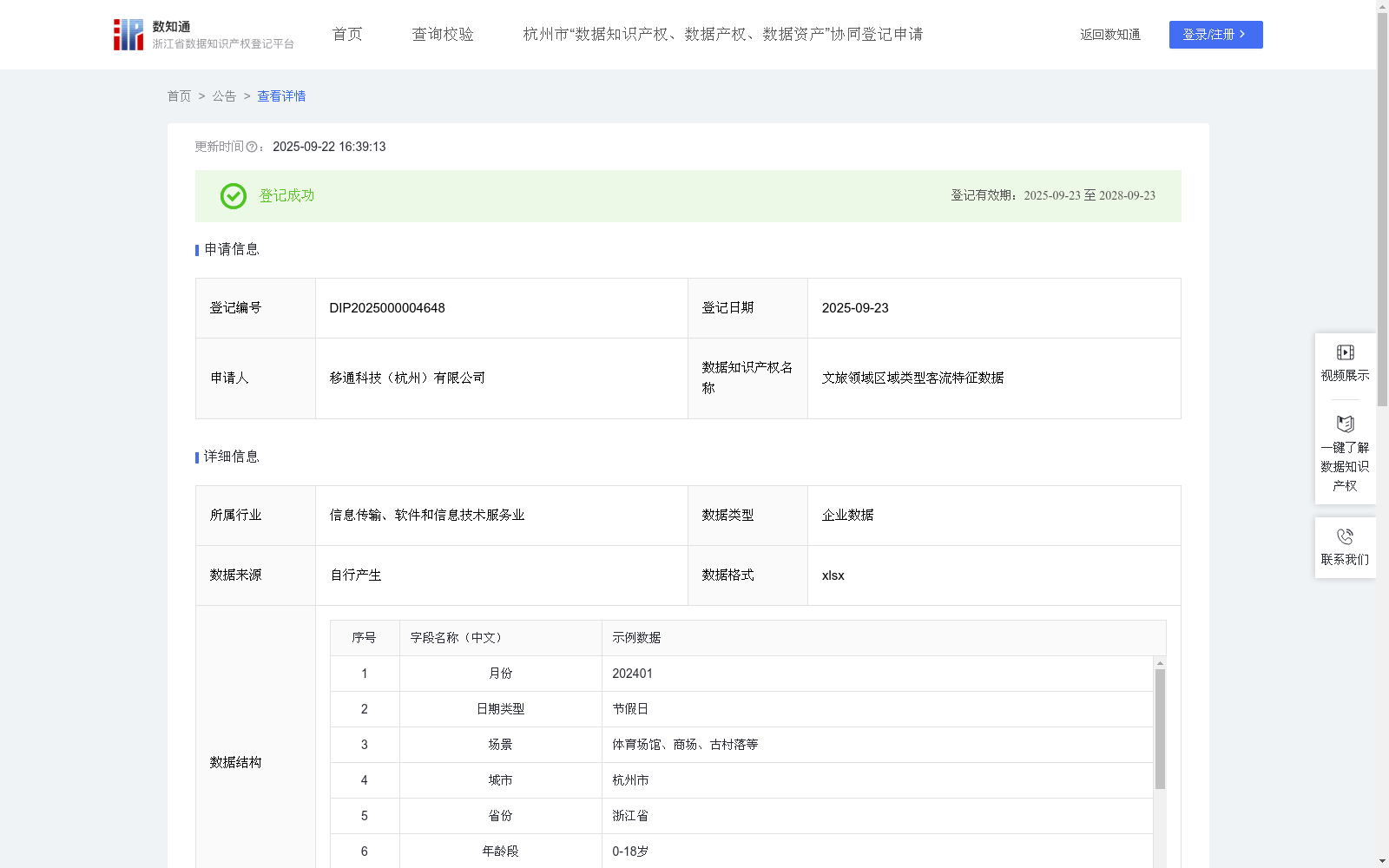The image size is (1389, 868).
Task: Click the page scrollbar down arrow
Action: pos(1382,862)
